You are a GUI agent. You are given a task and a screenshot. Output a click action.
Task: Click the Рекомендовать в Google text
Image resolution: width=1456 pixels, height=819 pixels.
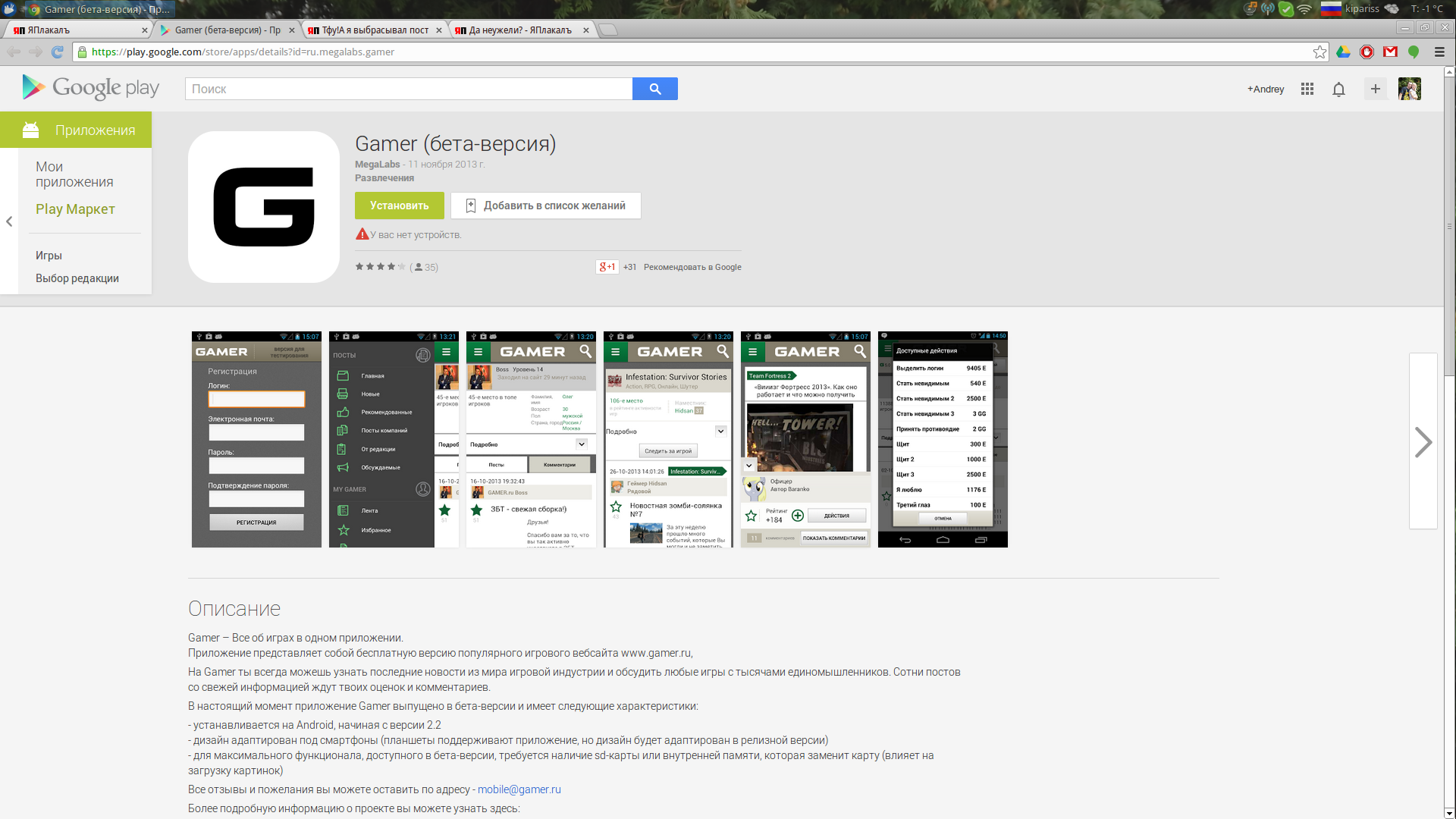[x=692, y=267]
